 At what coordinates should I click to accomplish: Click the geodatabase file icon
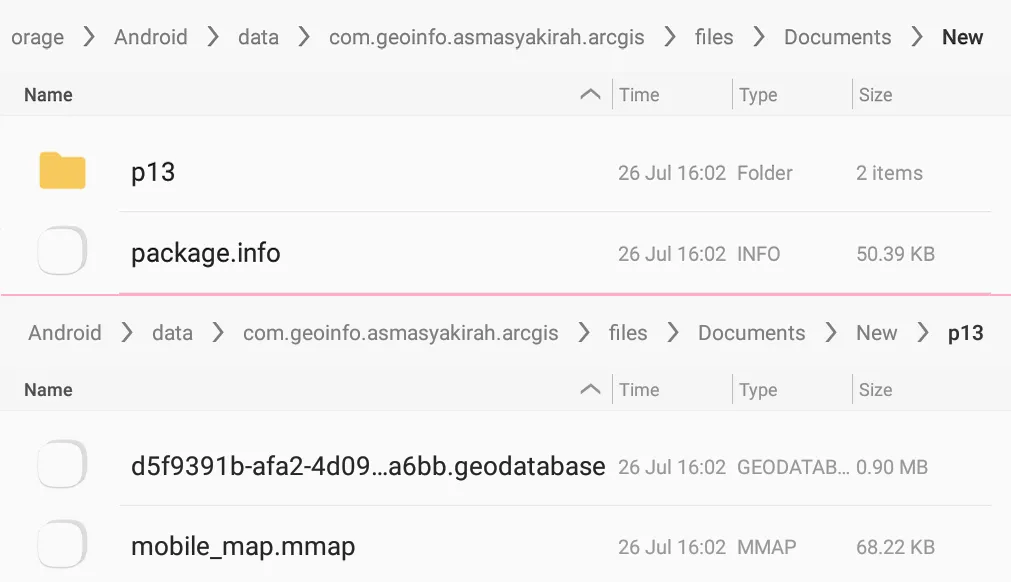point(62,466)
